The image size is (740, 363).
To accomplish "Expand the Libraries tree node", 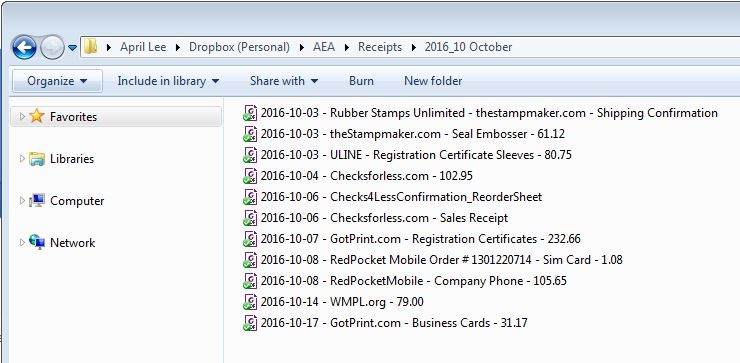I will coord(22,159).
